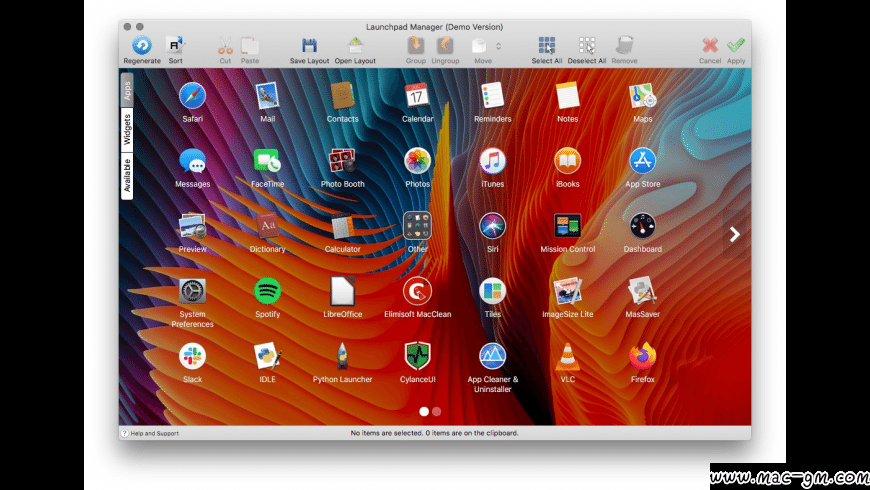Select the Tiles app icon
The image size is (870, 490).
[x=492, y=291]
